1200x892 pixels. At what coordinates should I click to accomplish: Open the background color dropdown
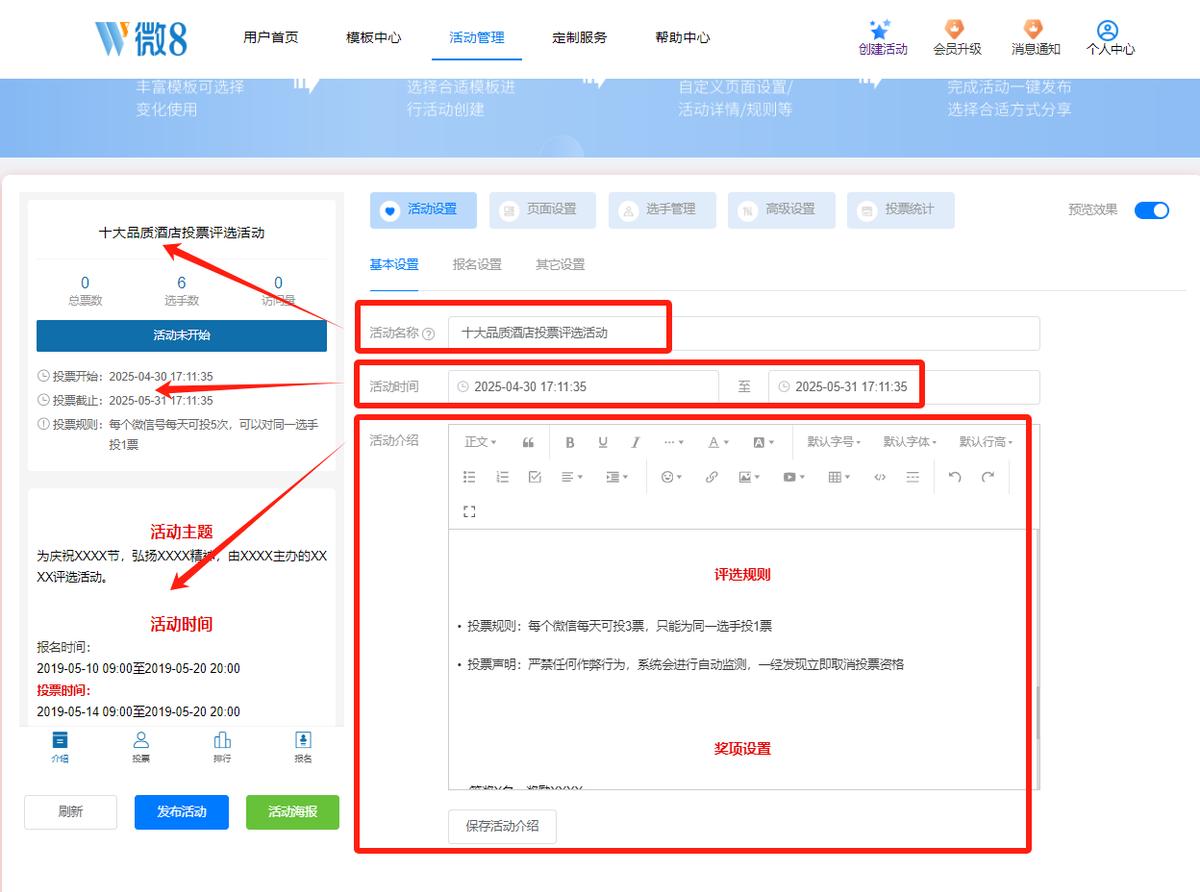point(764,442)
